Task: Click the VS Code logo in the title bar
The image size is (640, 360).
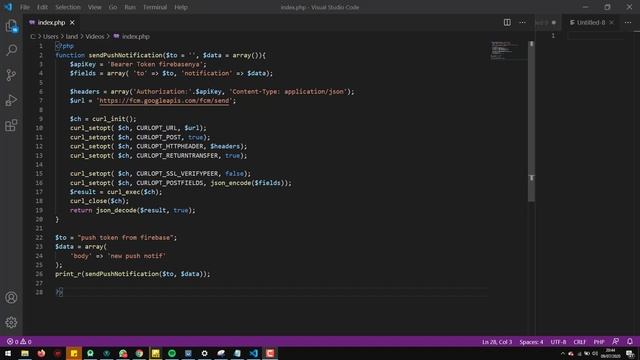Action: (x=8, y=7)
